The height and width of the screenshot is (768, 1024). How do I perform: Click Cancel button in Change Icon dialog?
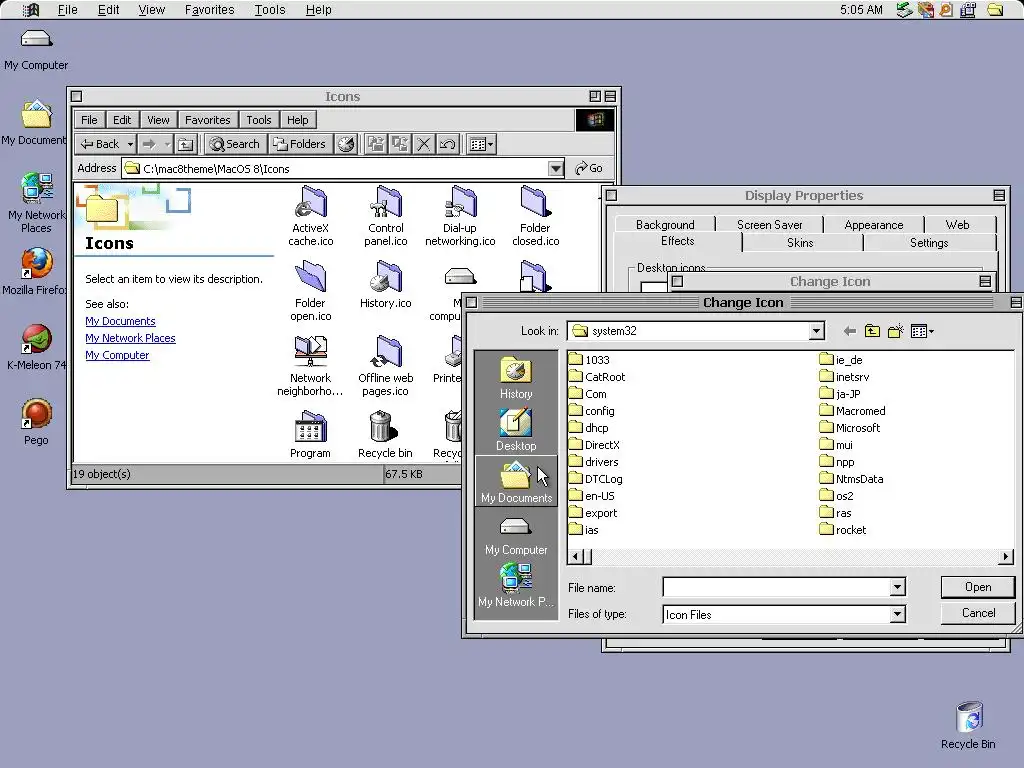(978, 613)
